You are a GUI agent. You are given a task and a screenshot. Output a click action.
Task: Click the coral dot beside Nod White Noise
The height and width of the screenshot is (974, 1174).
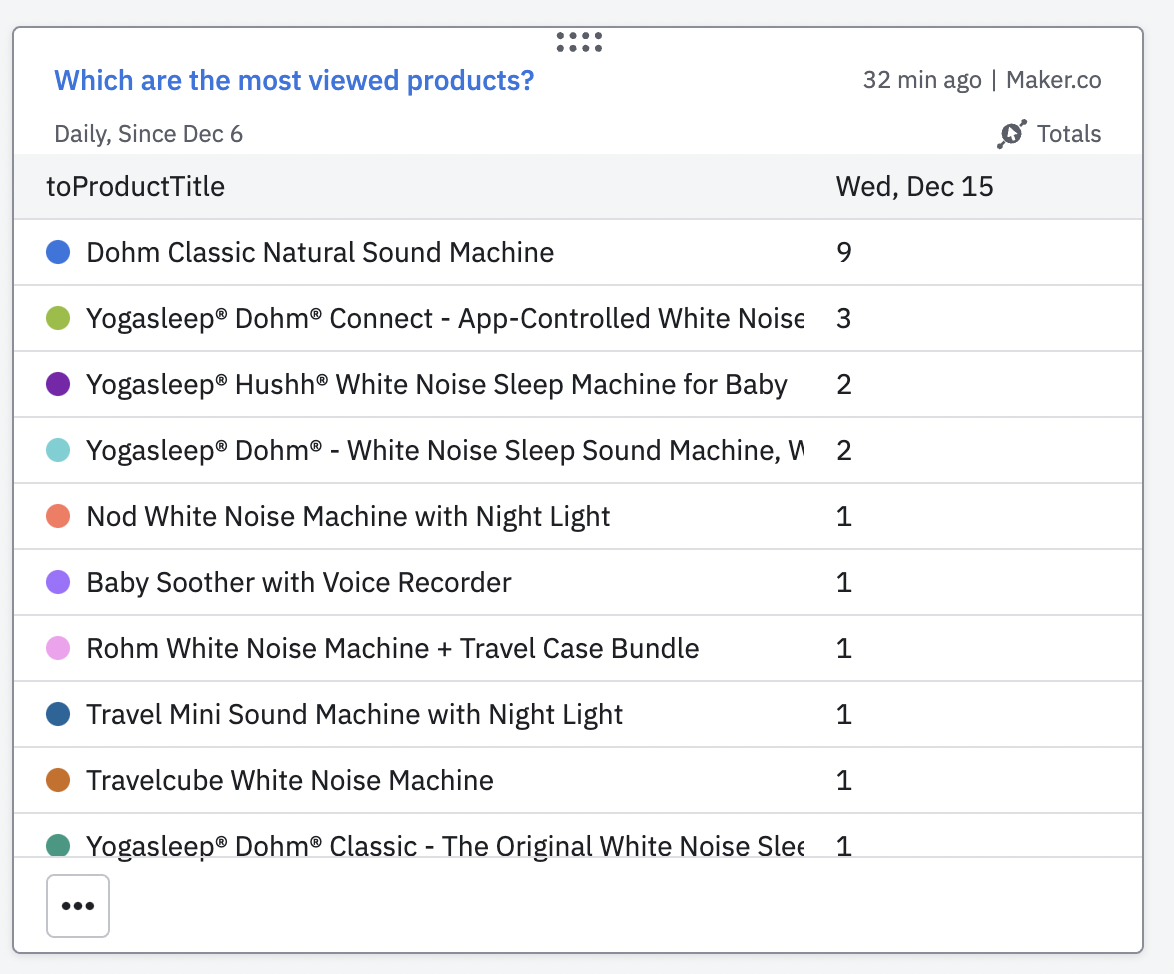pos(58,516)
